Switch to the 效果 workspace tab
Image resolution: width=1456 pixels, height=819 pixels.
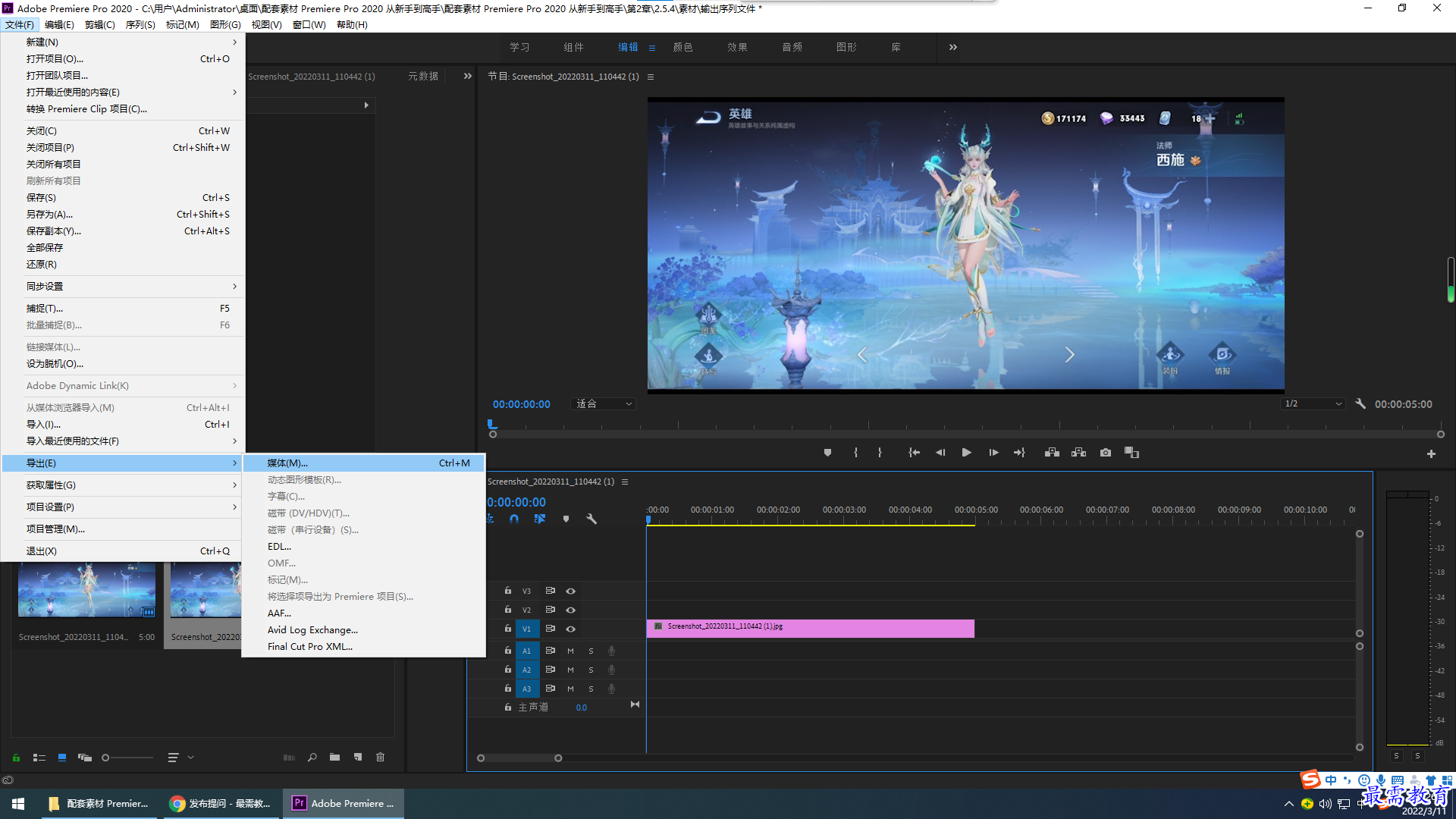pyautogui.click(x=737, y=47)
